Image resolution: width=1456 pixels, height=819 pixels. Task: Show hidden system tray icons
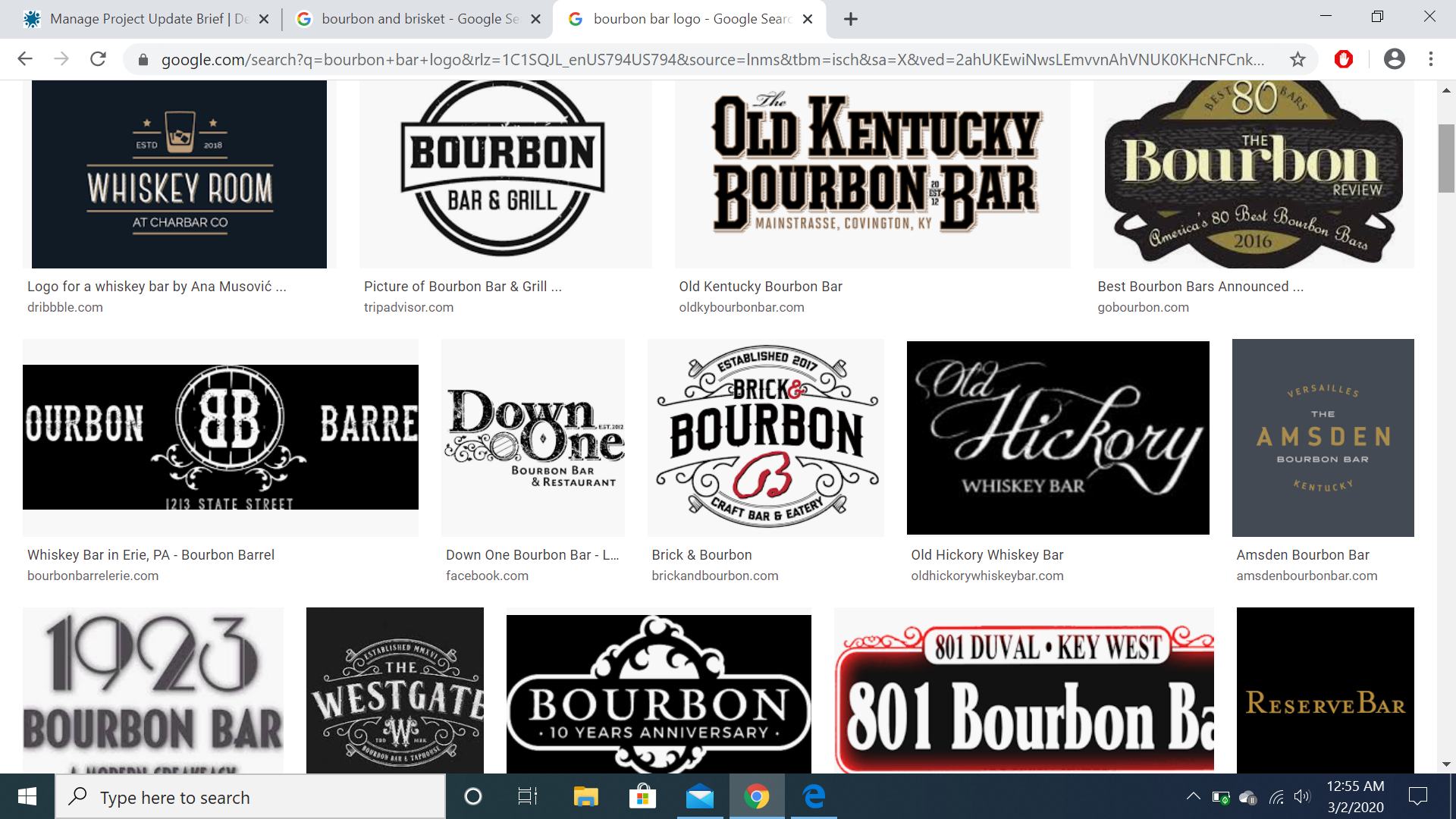[x=1193, y=796]
